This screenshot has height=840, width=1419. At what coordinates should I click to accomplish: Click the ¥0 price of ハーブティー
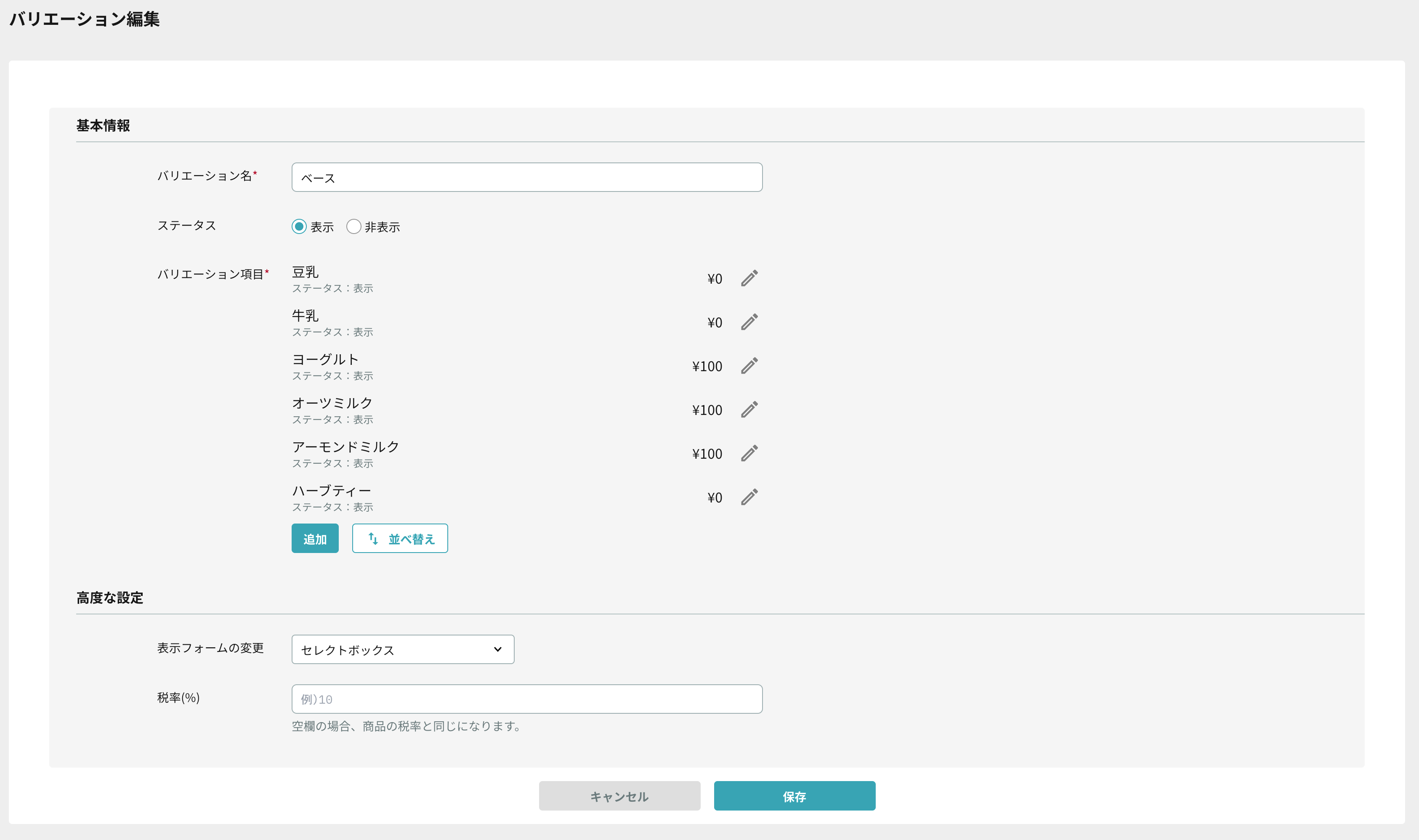715,497
